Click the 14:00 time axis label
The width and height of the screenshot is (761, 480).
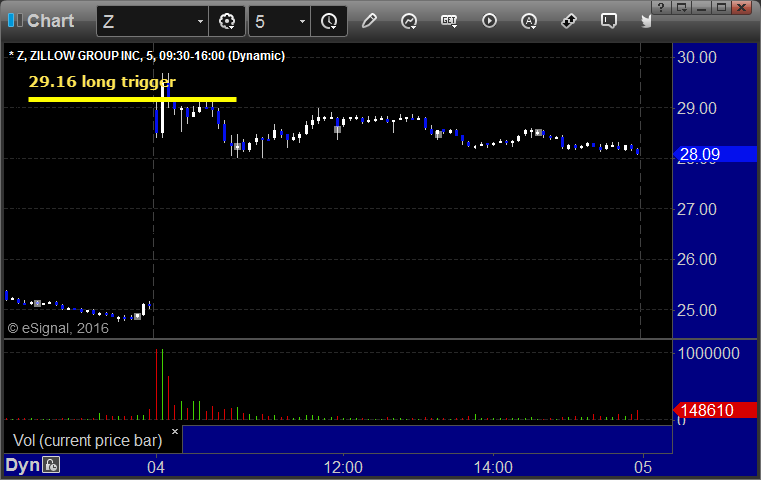(x=493, y=467)
